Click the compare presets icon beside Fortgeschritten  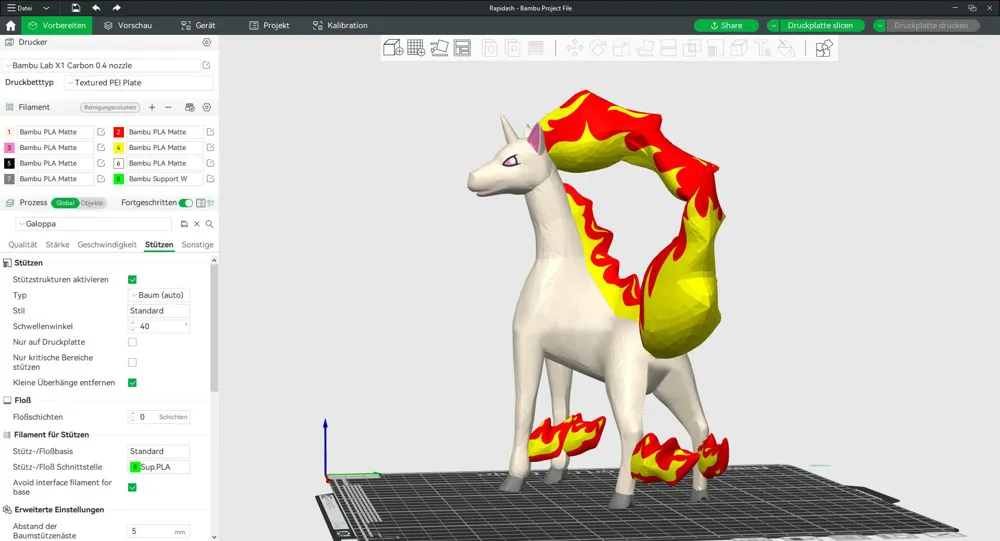point(201,203)
